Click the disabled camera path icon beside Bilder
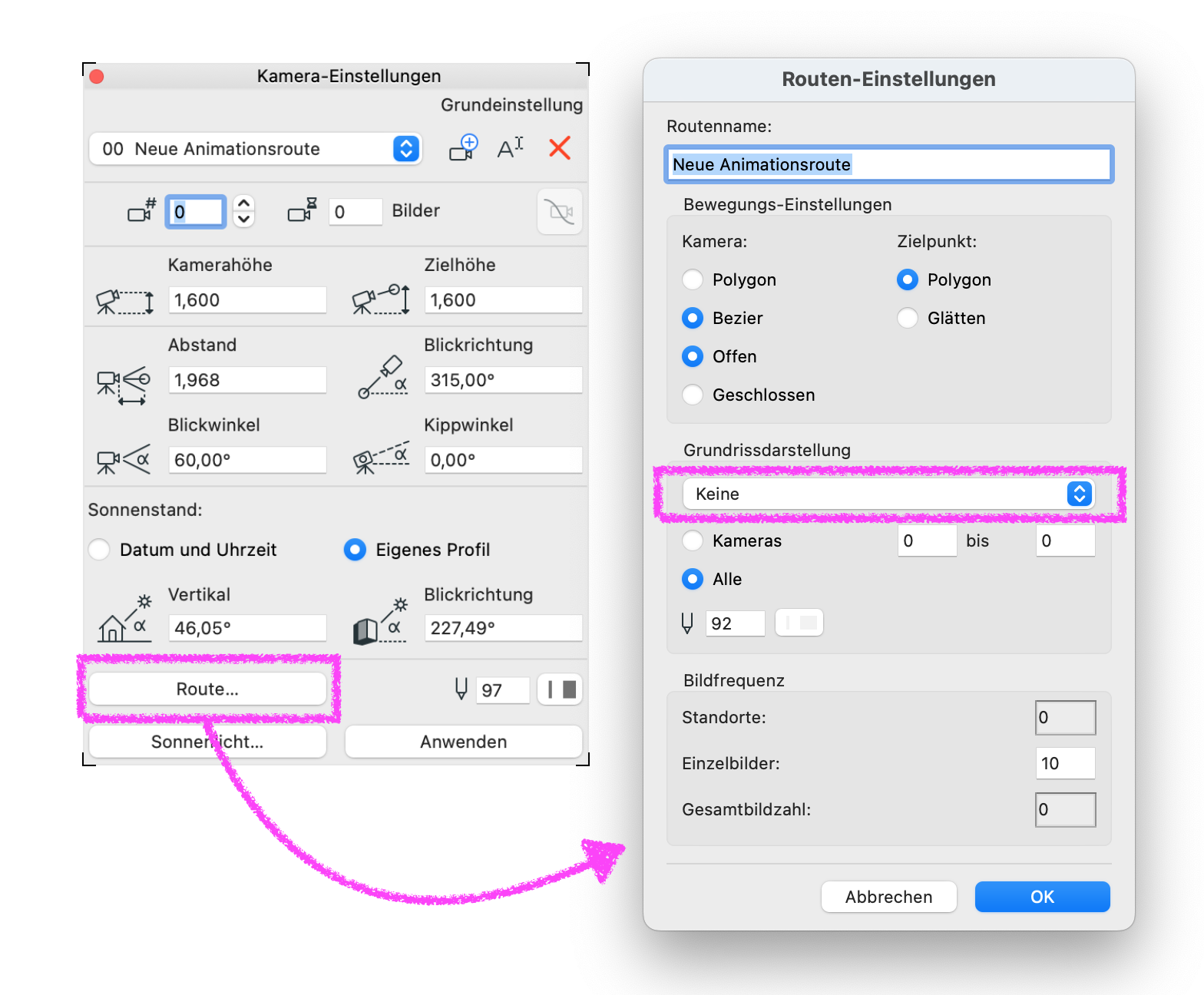Image resolution: width=1204 pixels, height=995 pixels. [x=560, y=211]
